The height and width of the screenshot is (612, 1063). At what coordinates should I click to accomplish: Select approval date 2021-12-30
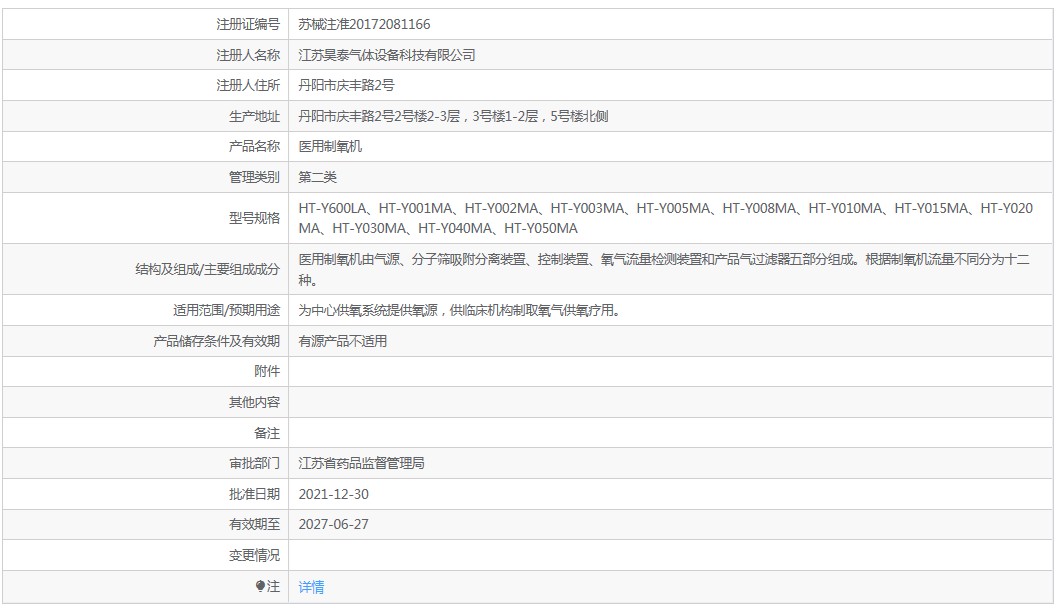[334, 494]
